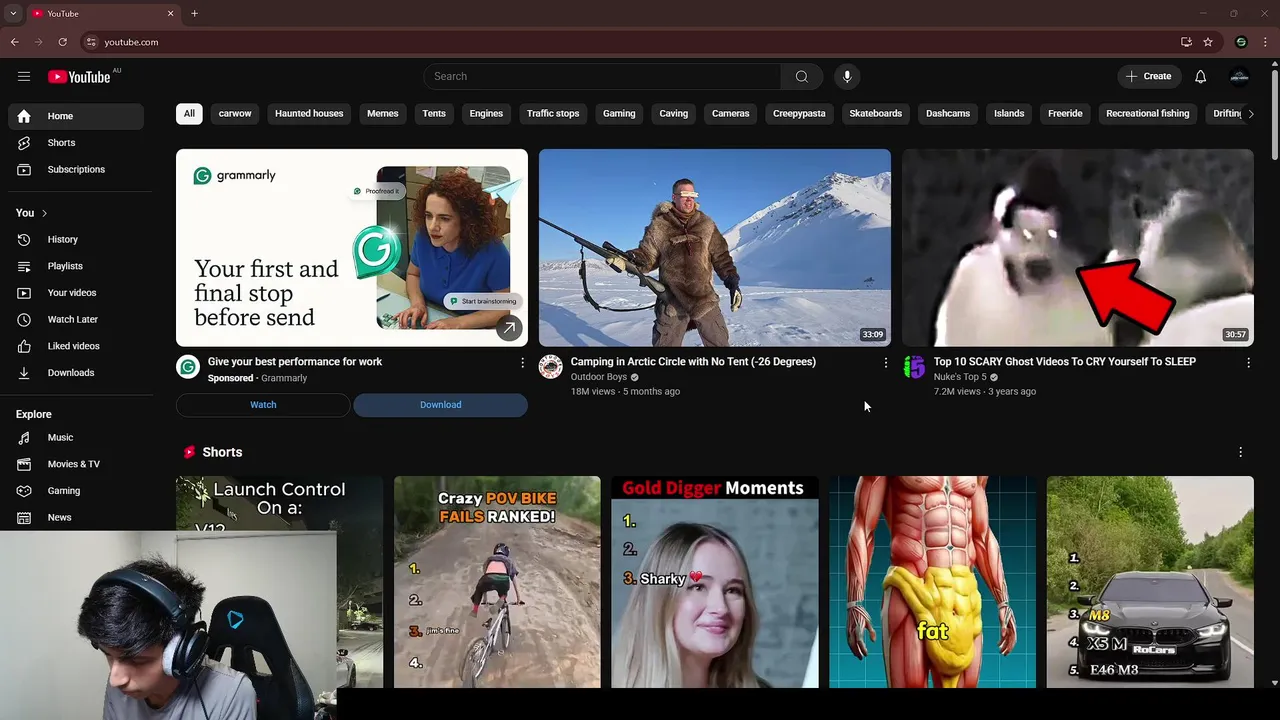Select the Caving filter chip
The image size is (1280, 720).
click(673, 114)
